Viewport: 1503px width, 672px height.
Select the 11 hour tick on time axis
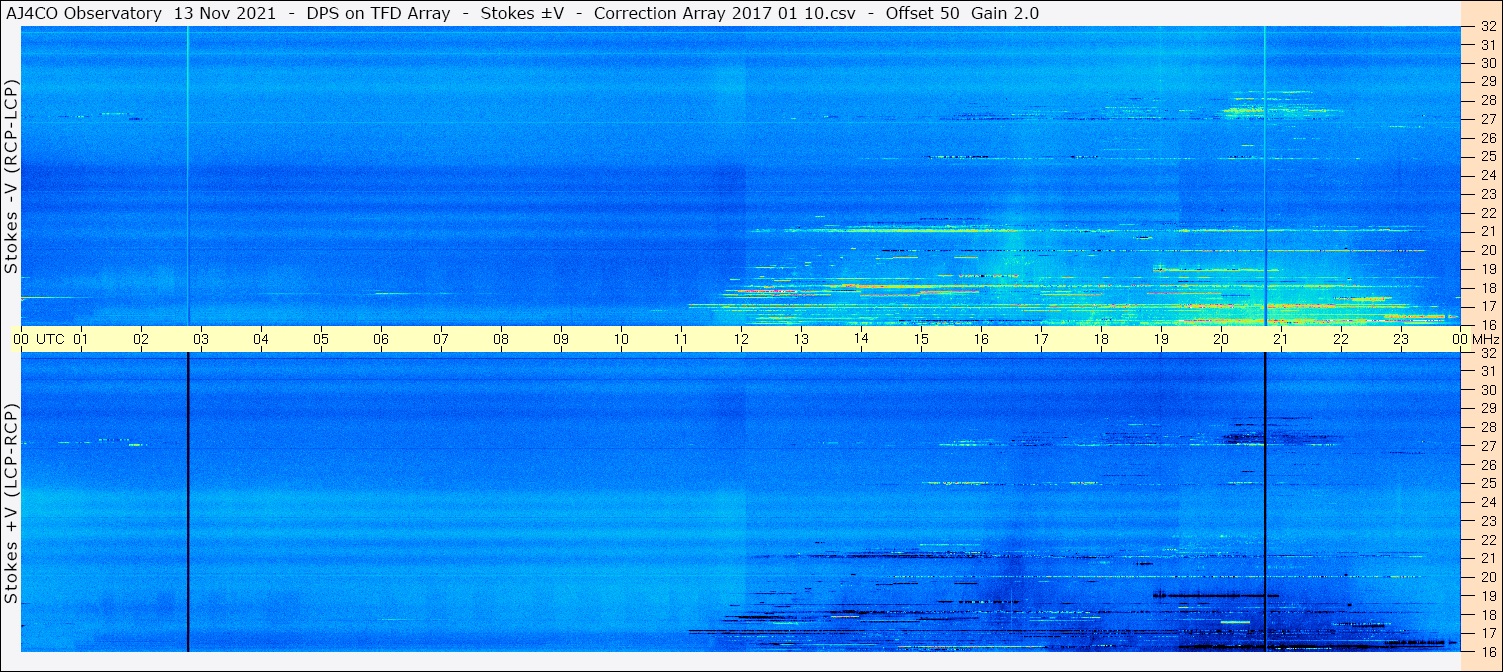pos(681,339)
